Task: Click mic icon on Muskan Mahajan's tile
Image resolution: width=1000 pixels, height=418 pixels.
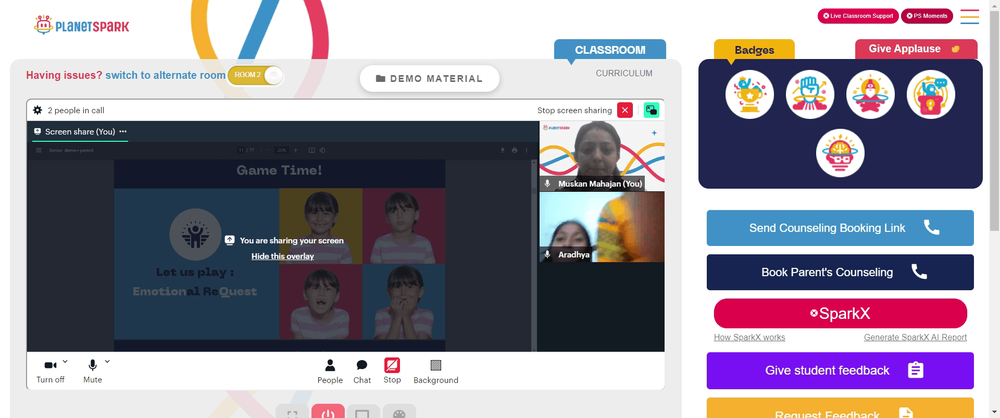Action: pos(547,184)
